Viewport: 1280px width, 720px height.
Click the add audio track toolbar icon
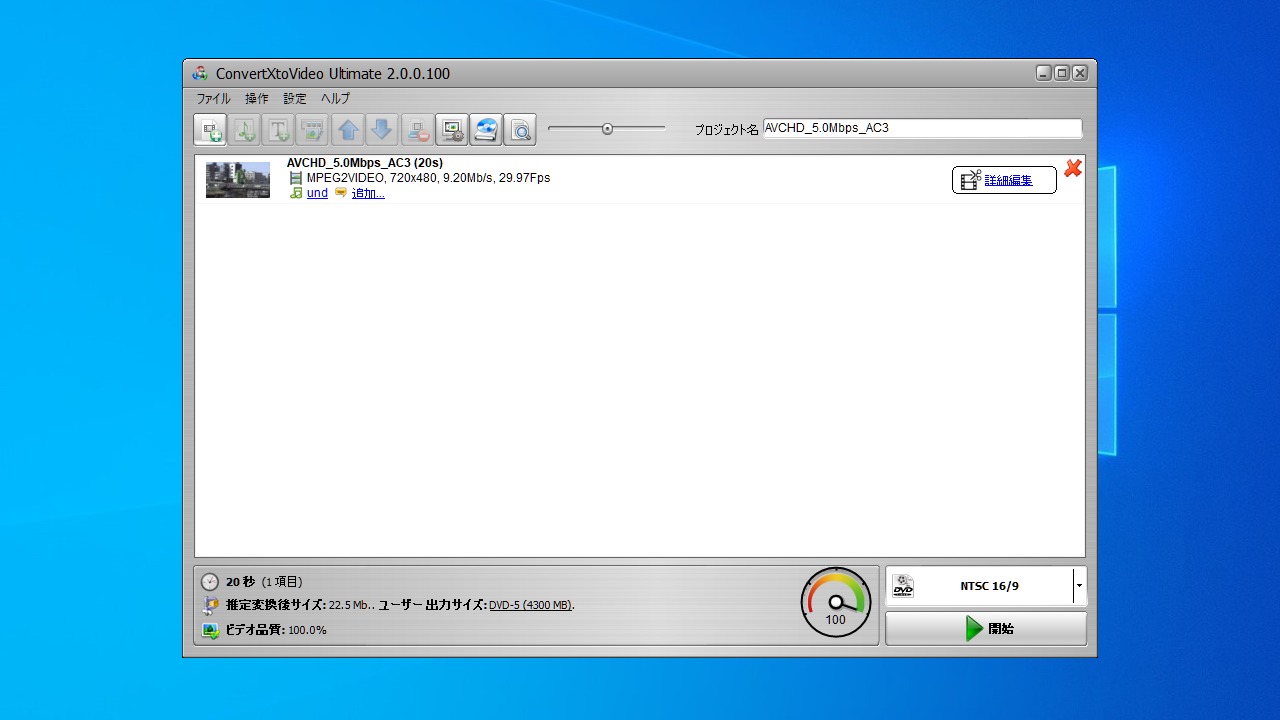tap(244, 130)
